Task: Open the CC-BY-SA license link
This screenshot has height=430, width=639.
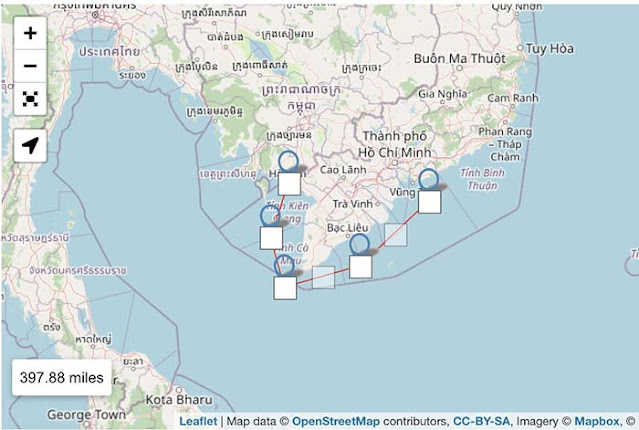Action: click(481, 421)
